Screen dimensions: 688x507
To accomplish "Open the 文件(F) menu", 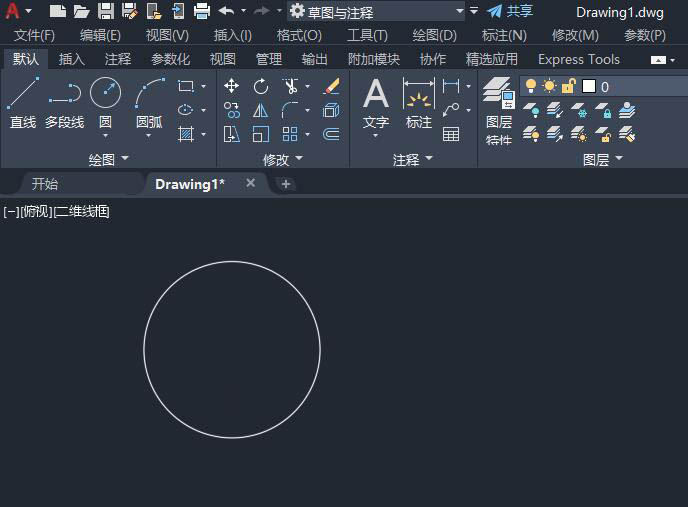I will pos(34,35).
